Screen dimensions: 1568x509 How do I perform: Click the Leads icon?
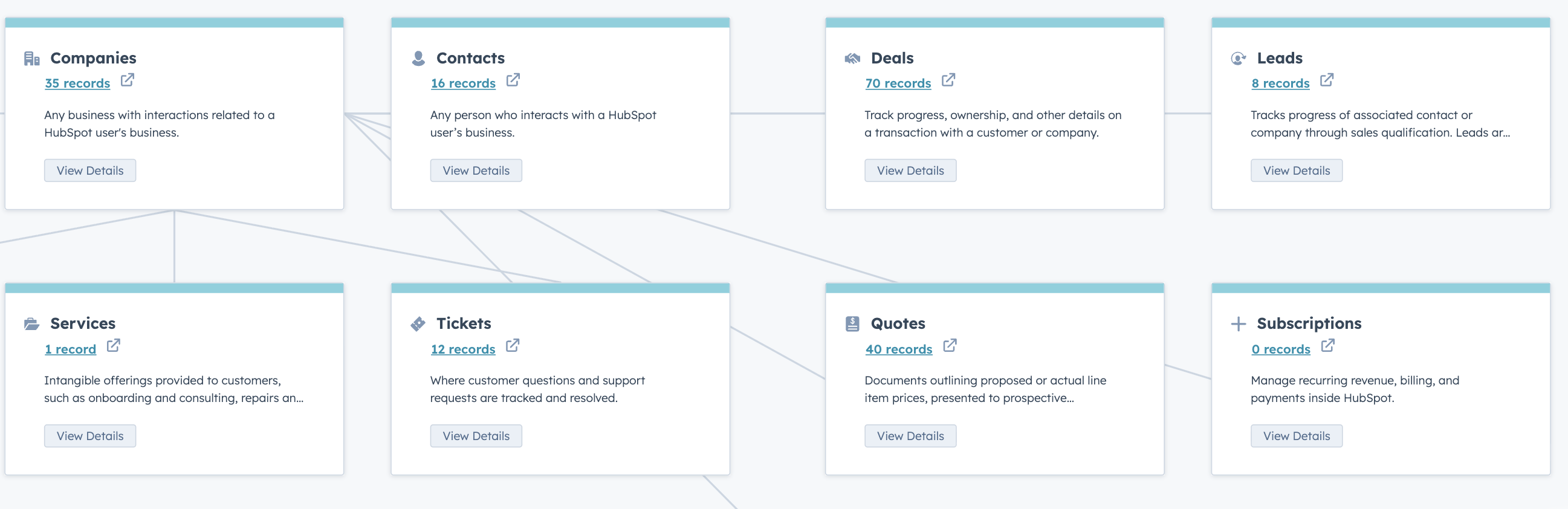click(1237, 58)
